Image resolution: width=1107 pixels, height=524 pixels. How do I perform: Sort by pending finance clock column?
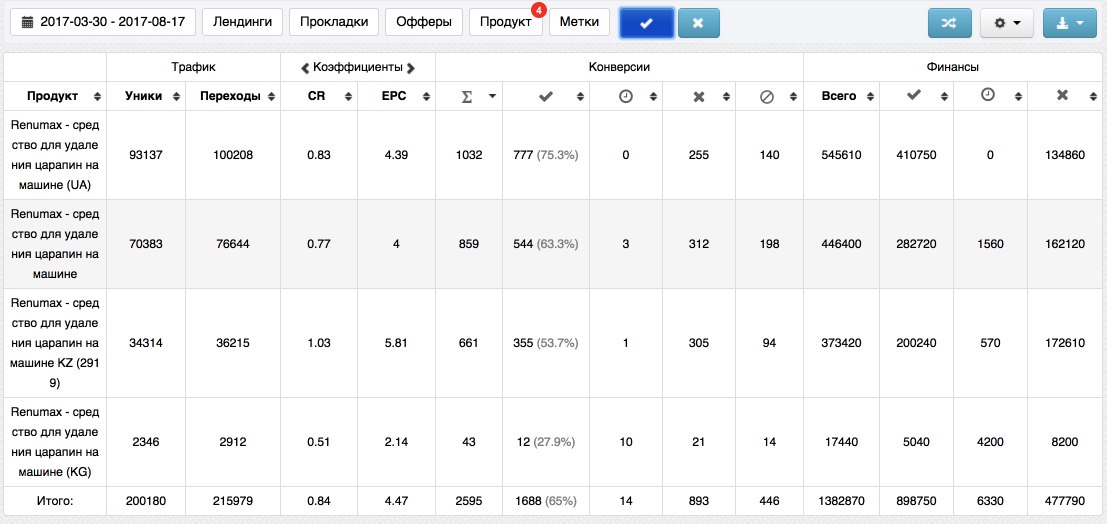(x=990, y=96)
